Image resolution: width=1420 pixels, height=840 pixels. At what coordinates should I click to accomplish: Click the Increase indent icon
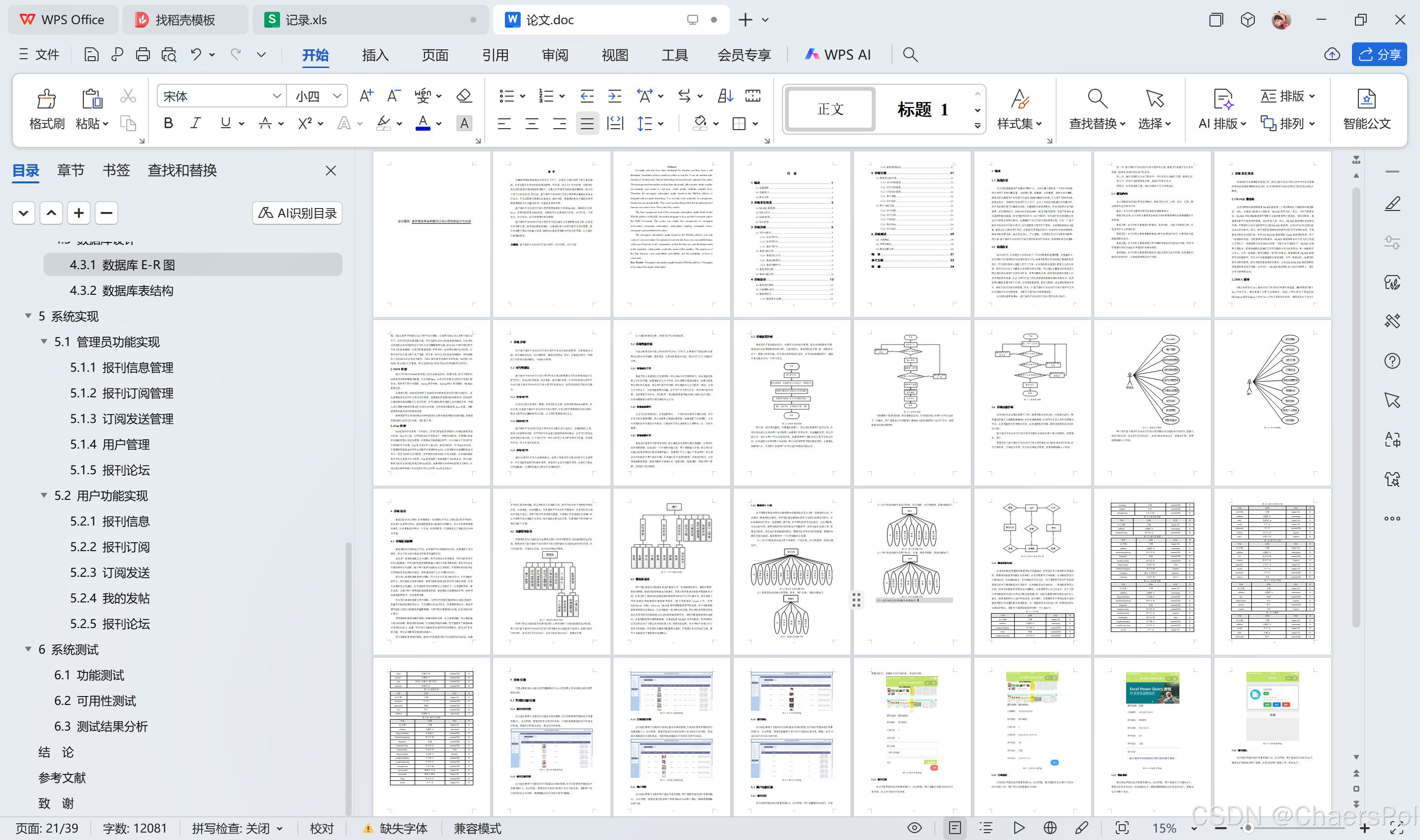tap(615, 96)
